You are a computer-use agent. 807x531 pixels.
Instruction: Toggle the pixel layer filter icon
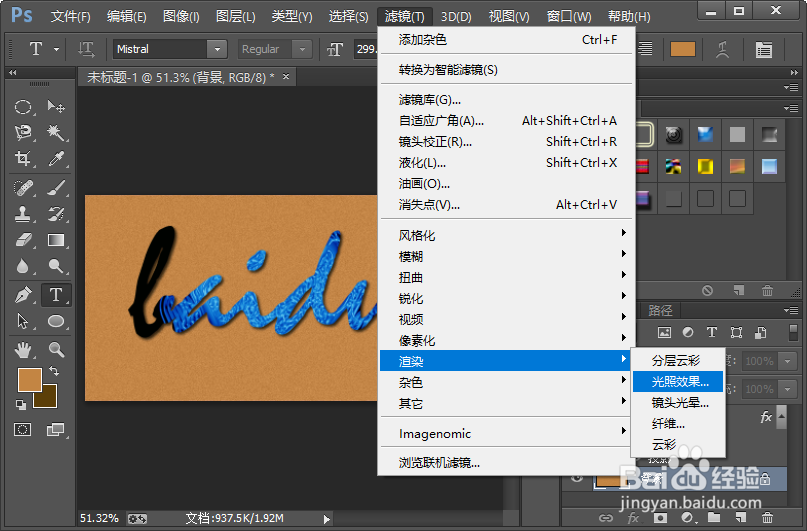coord(664,332)
